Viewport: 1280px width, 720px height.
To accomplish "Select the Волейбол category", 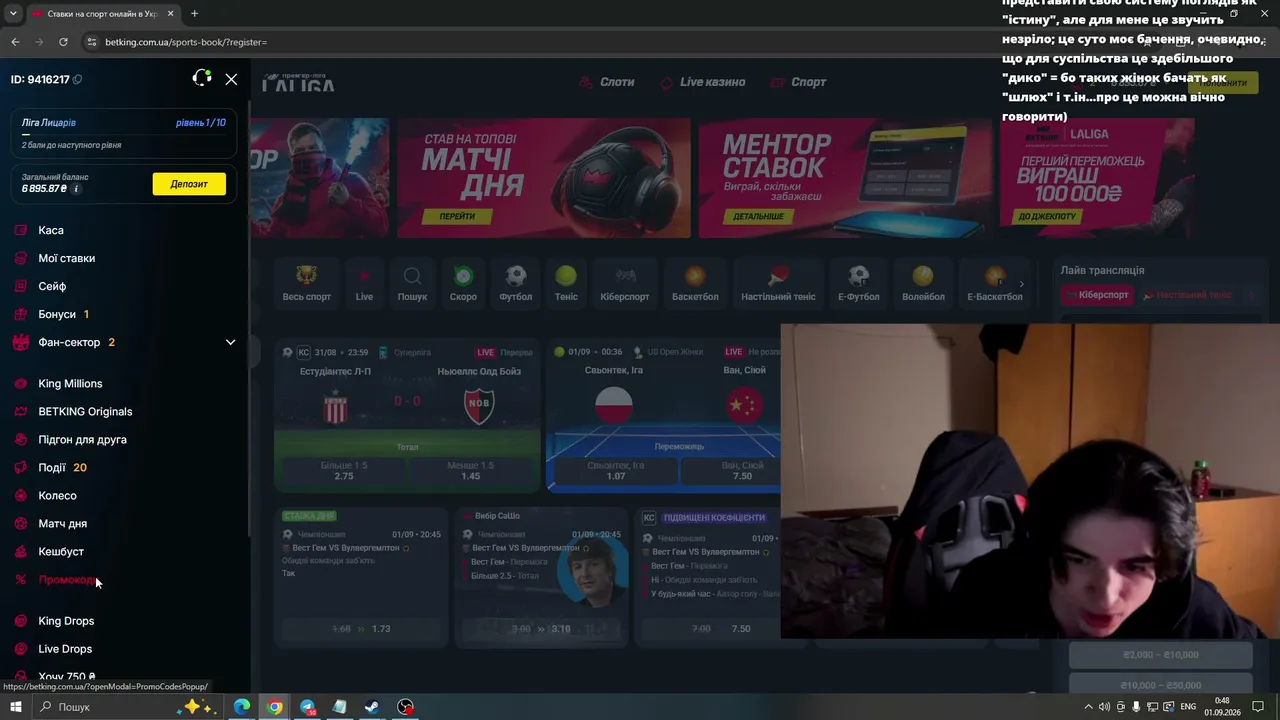I will point(923,282).
